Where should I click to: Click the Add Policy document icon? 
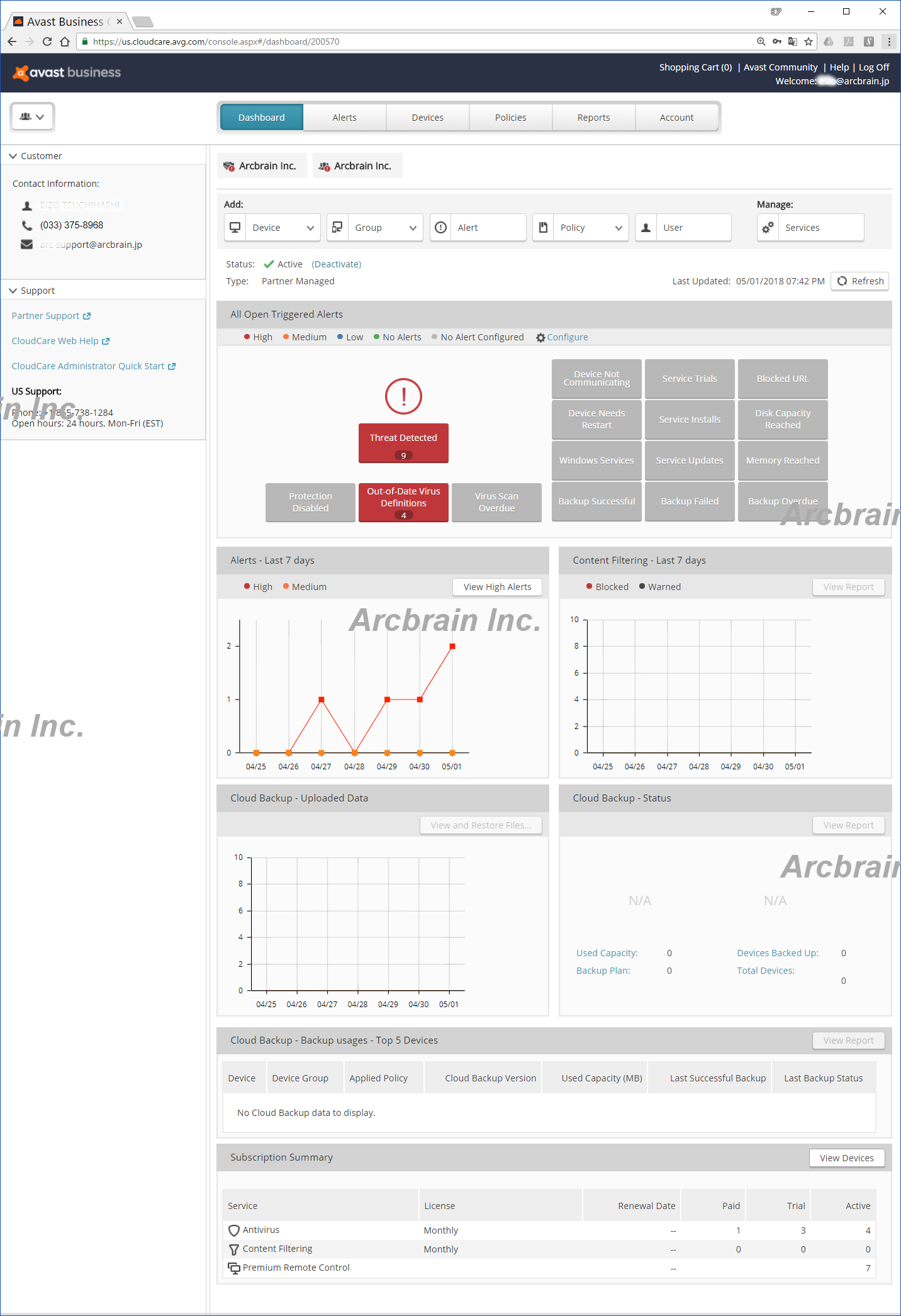point(543,228)
